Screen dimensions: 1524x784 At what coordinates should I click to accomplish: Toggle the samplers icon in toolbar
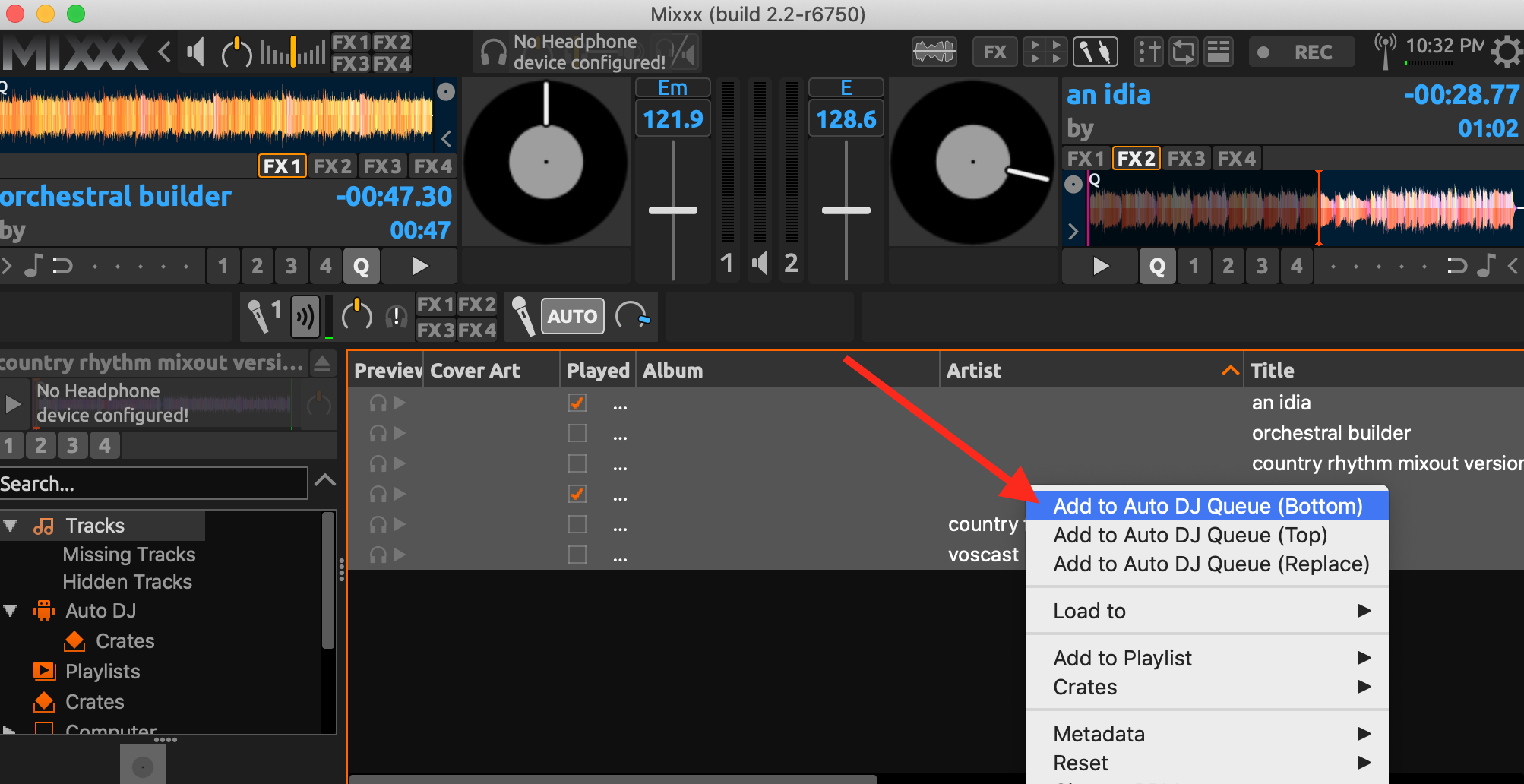(1045, 52)
